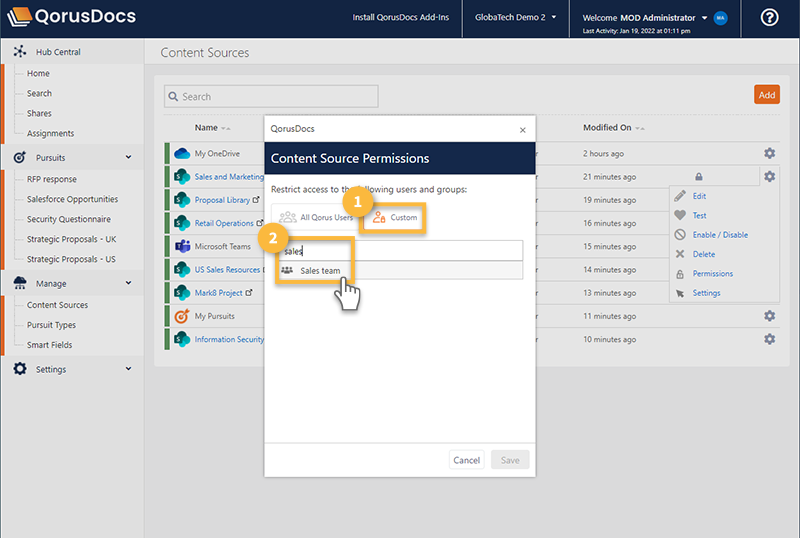Click the Manage cloud icon in sidebar
Screen dimensions: 800x538
(20, 283)
